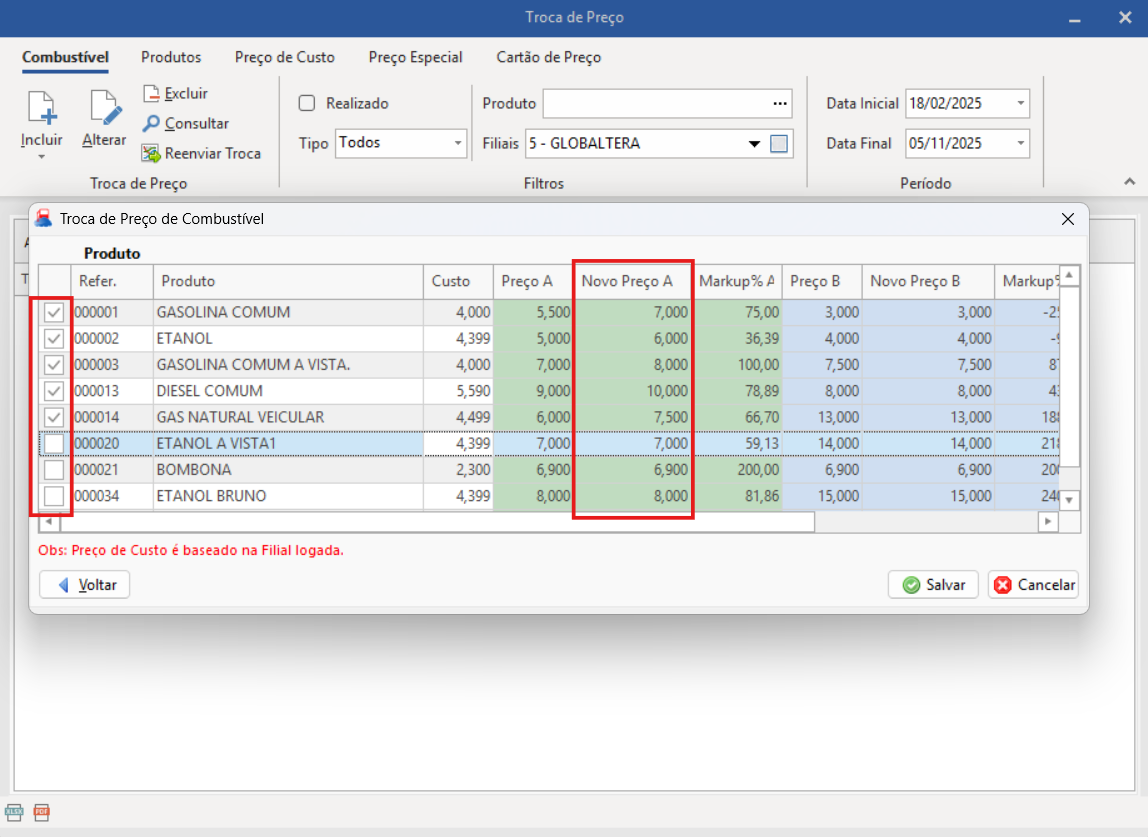Click the Alterar edit pencil icon
Image resolution: width=1148 pixels, height=837 pixels.
pyautogui.click(x=104, y=108)
